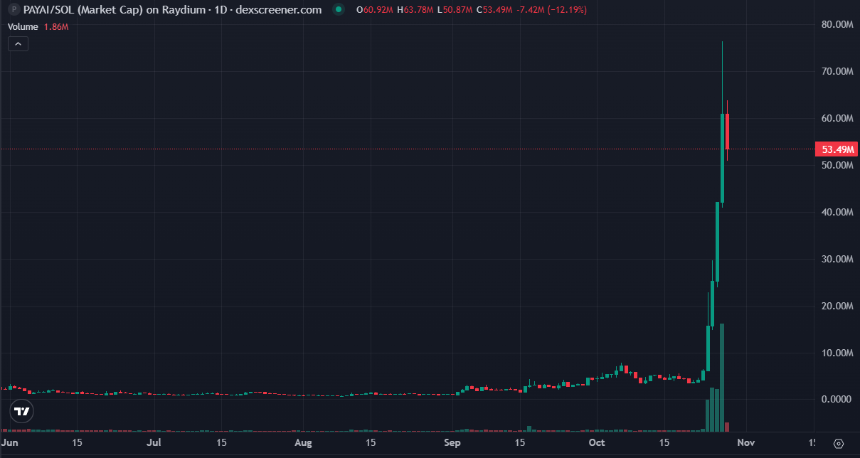The height and width of the screenshot is (458, 860).
Task: Open the TradingView logo link
Action: 20,411
